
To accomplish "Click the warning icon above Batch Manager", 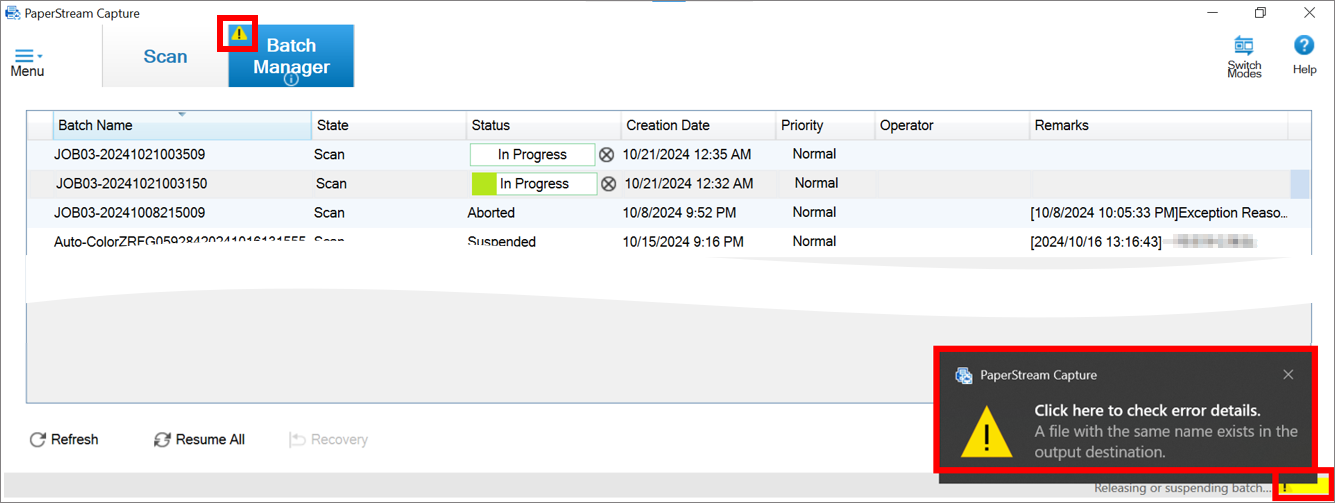I will pyautogui.click(x=239, y=33).
